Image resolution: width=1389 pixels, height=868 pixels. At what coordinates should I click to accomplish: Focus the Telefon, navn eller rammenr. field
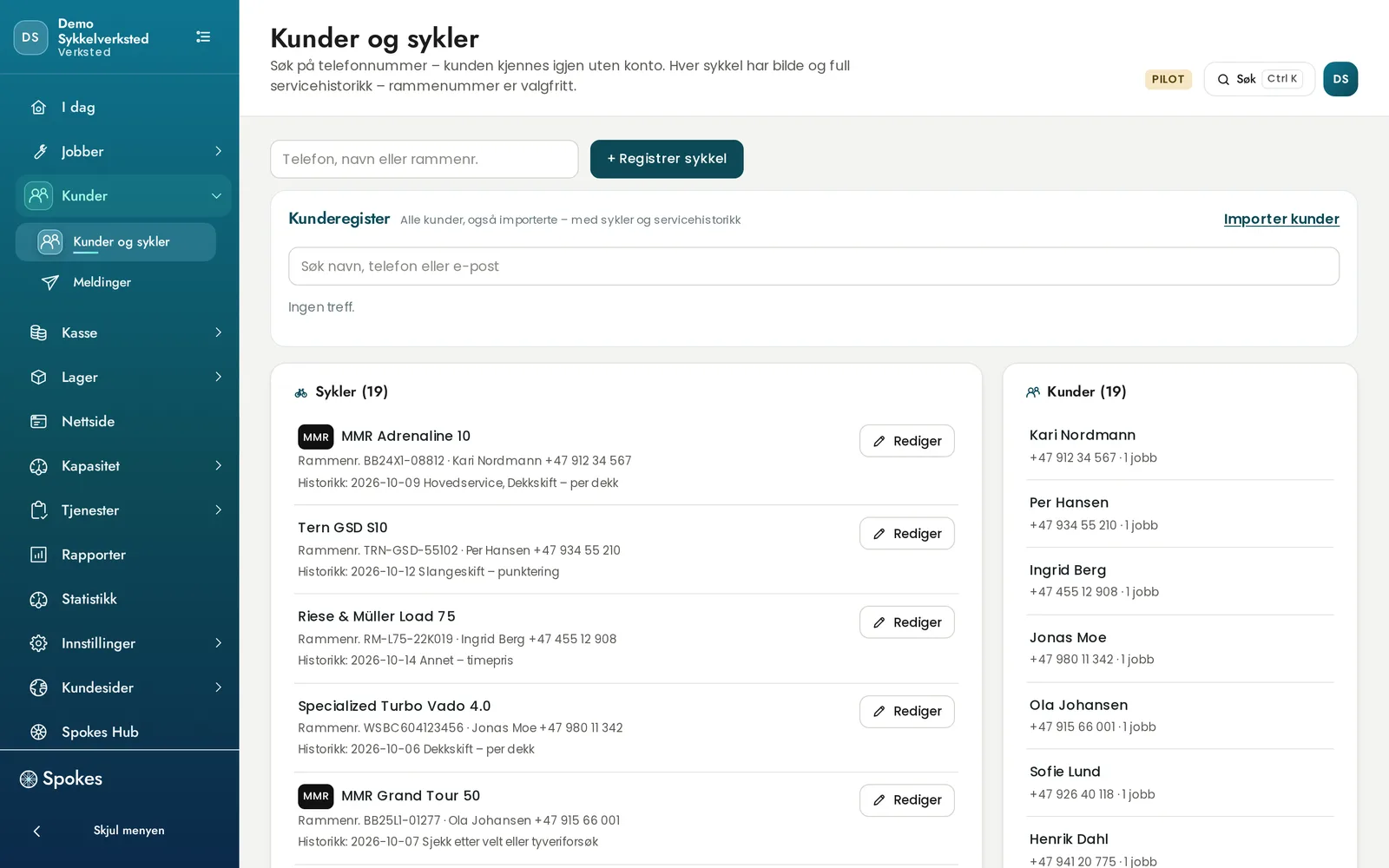point(425,159)
